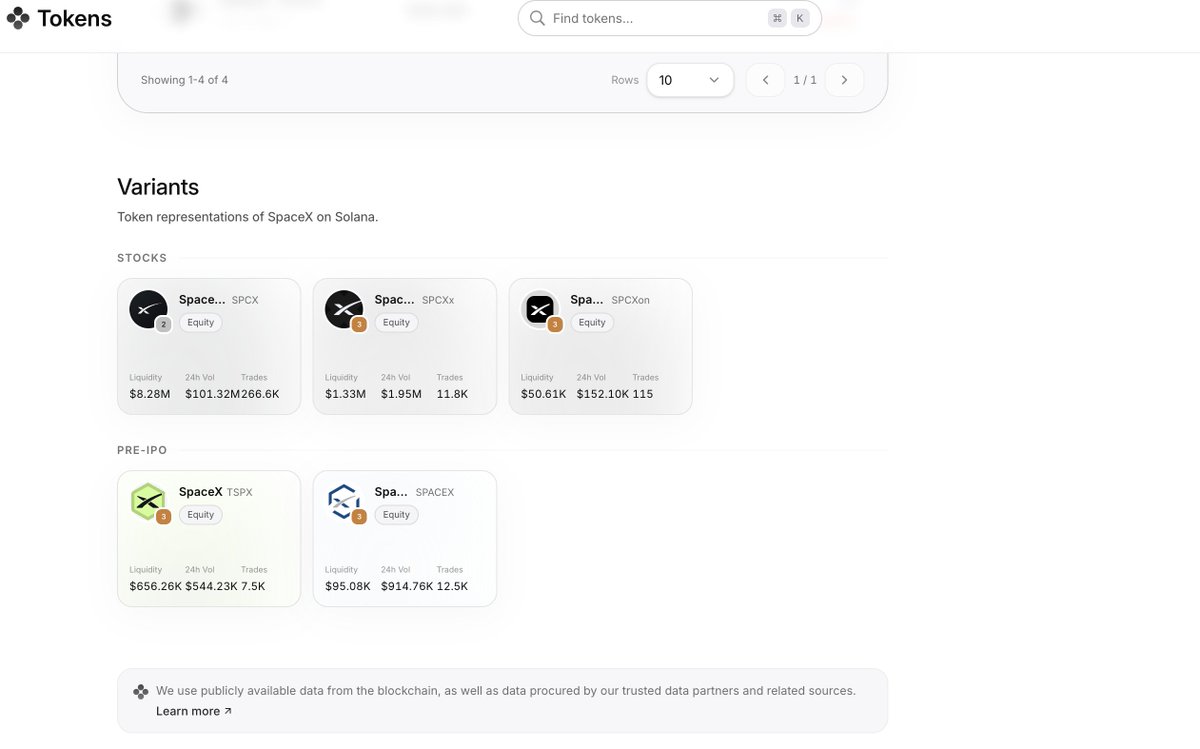Click SPCXx liquidity value $1.33M
Screen dimensions: 1200x749
[x=346, y=394]
